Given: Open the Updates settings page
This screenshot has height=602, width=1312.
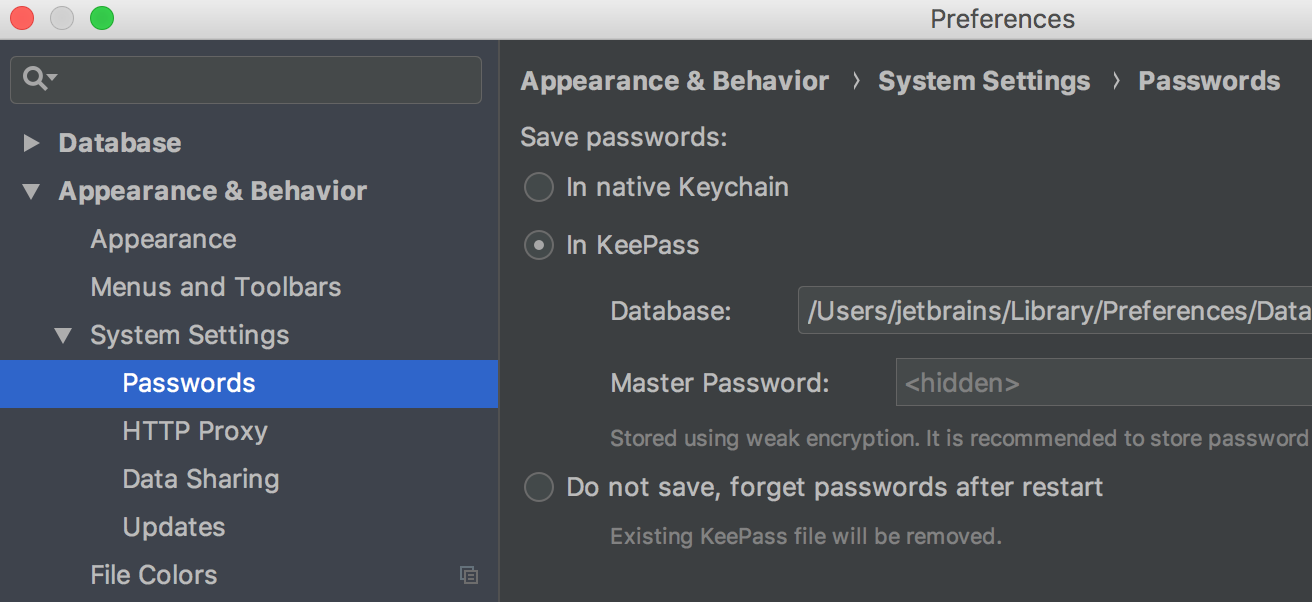Looking at the screenshot, I should 174,527.
